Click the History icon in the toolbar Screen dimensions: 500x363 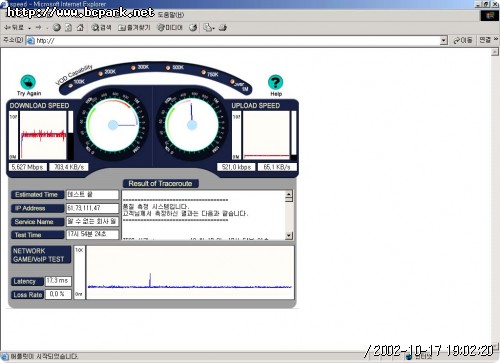[193, 28]
